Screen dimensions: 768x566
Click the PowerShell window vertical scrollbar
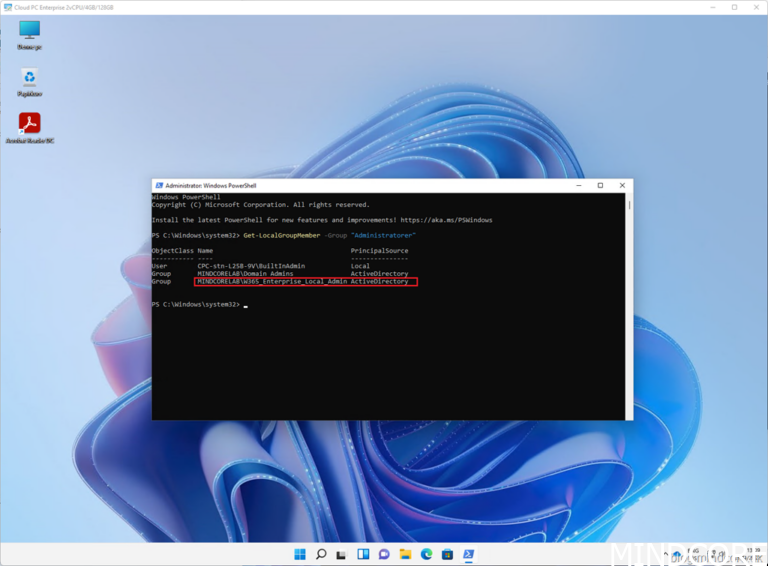click(x=628, y=300)
